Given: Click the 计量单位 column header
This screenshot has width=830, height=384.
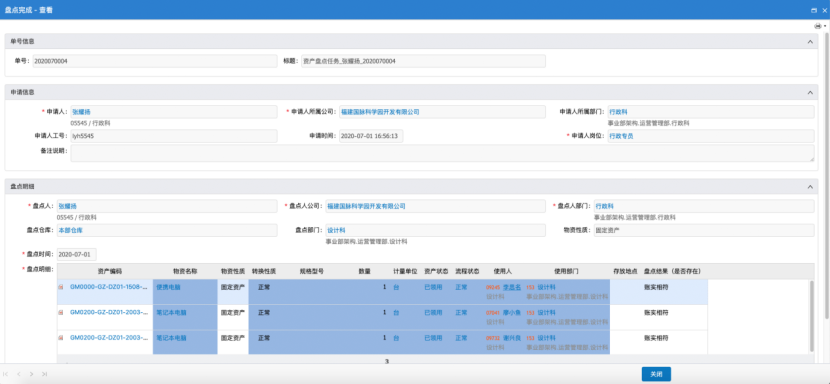Looking at the screenshot, I should click(x=405, y=271).
